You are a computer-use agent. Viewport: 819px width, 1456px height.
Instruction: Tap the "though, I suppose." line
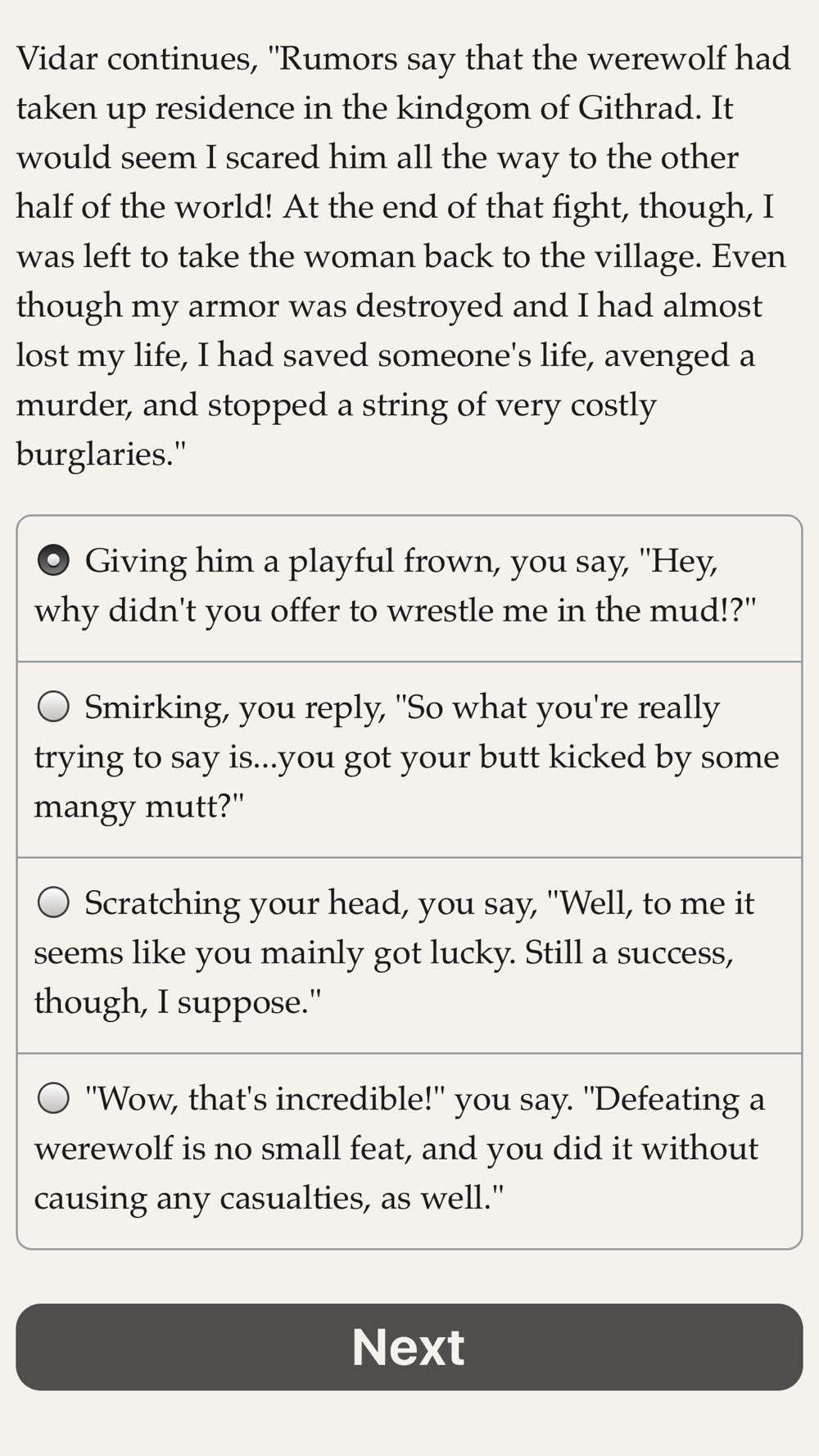(x=177, y=1002)
